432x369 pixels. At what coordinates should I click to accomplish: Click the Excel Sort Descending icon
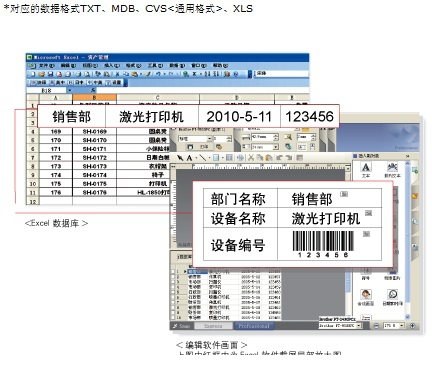click(x=216, y=74)
